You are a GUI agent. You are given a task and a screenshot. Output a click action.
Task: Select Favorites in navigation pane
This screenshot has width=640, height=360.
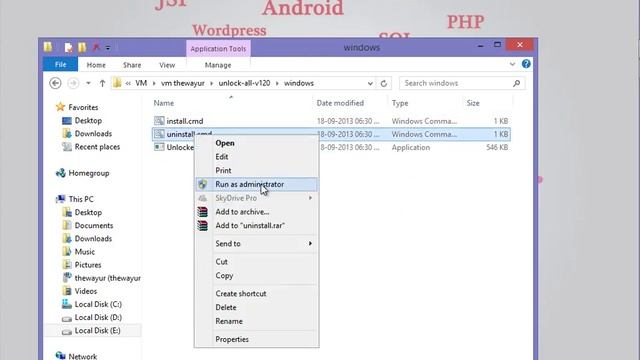83,107
